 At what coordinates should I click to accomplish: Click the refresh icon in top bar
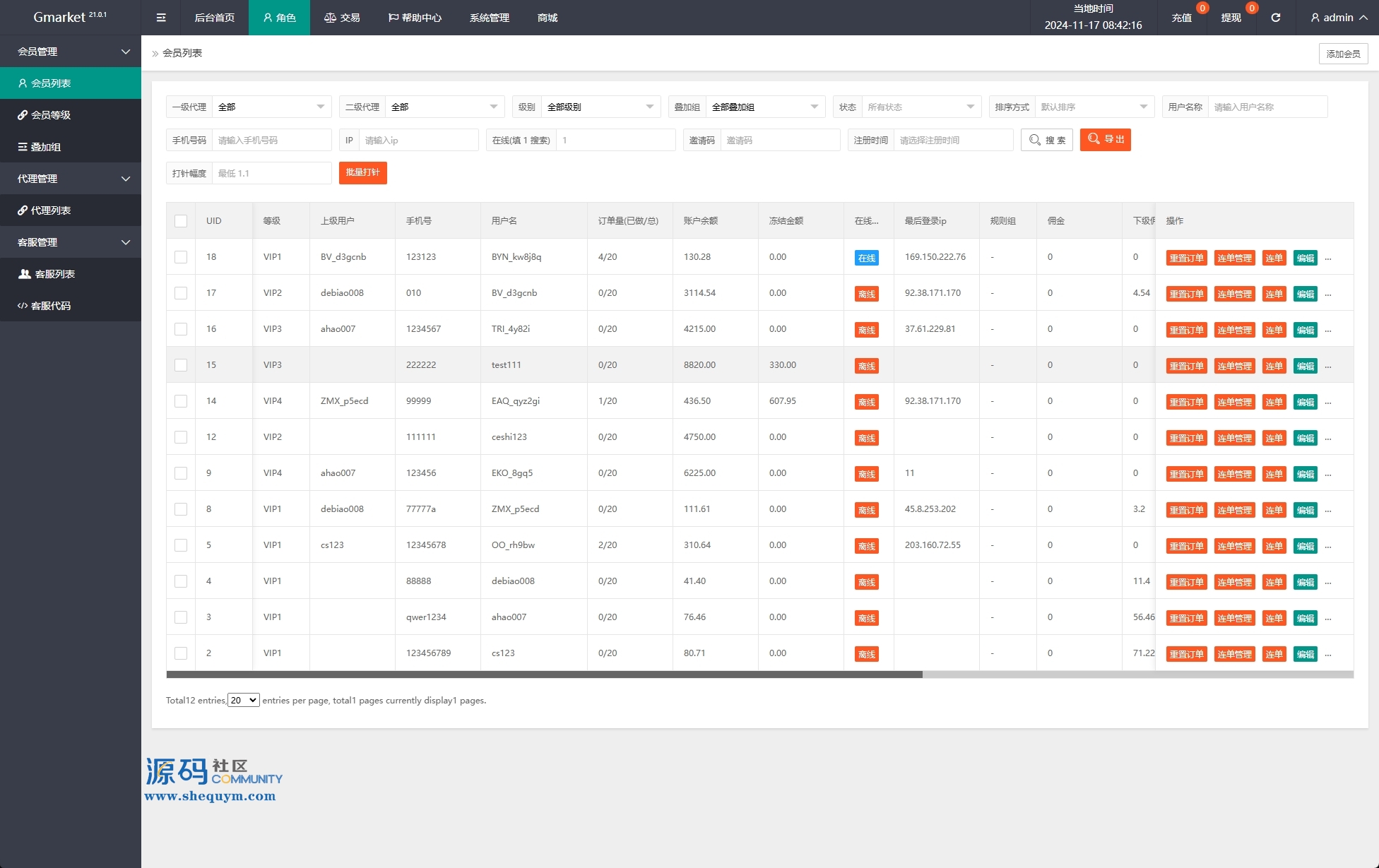pos(1275,18)
